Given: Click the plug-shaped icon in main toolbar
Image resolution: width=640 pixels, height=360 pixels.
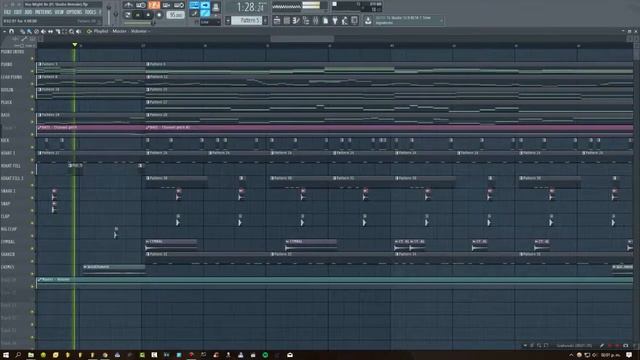Looking at the screenshot, I should tap(335, 20).
